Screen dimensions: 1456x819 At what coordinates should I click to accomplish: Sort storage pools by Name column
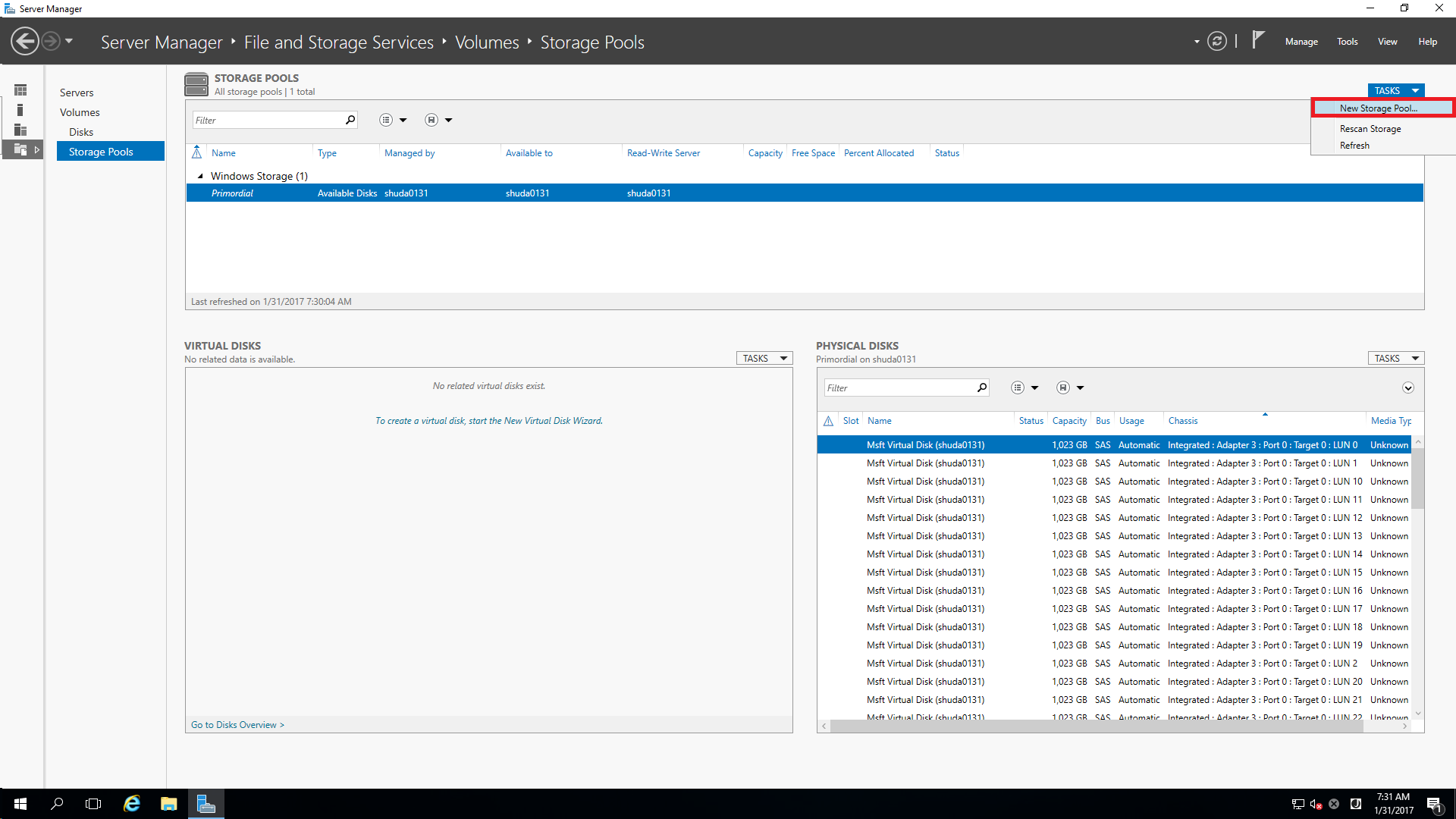tap(223, 153)
